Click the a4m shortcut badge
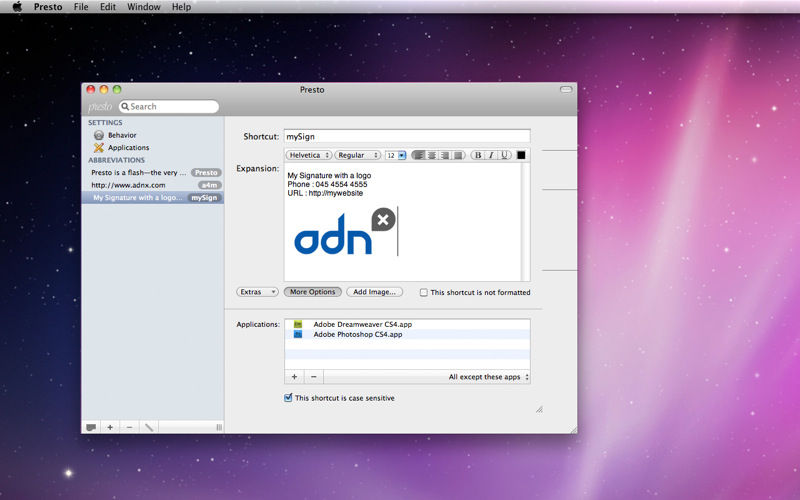The width and height of the screenshot is (800, 500). click(209, 185)
